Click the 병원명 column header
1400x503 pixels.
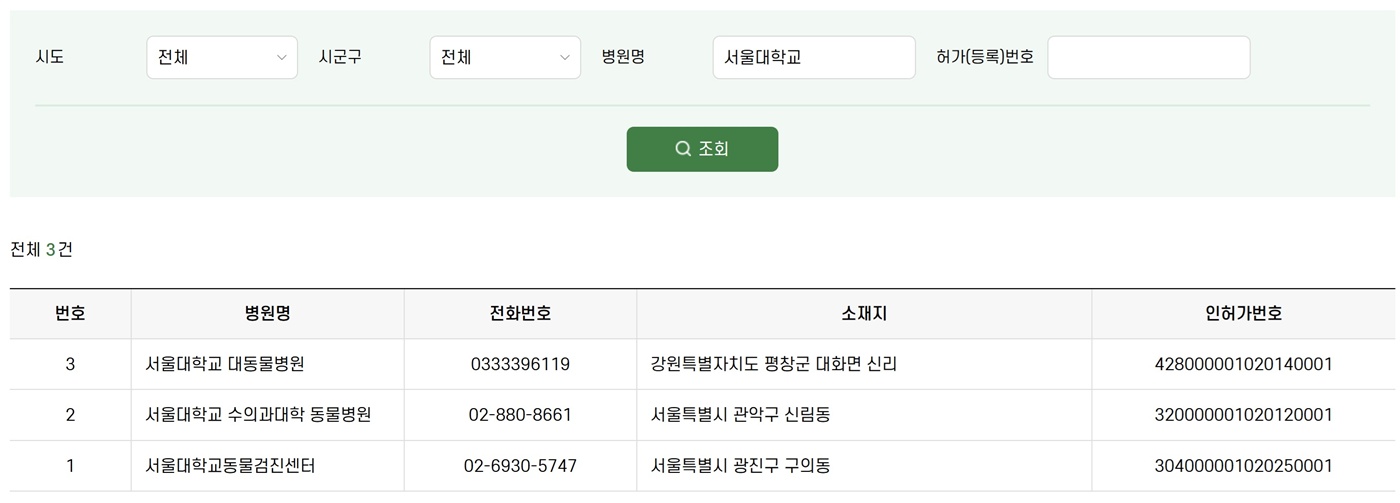tap(267, 313)
